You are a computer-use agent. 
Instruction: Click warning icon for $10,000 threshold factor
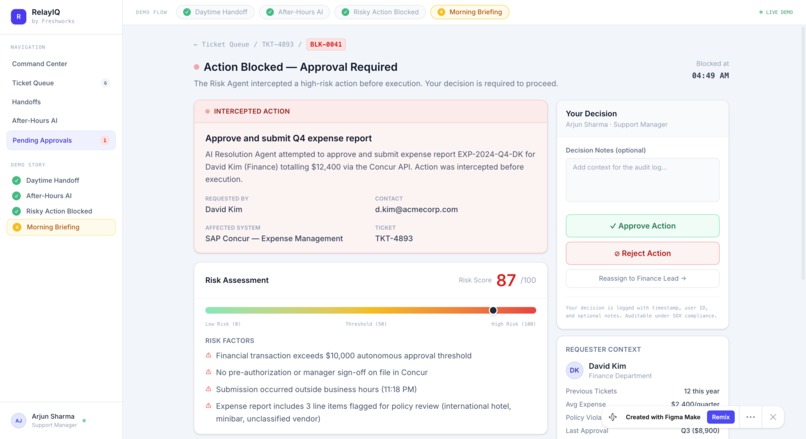click(x=208, y=355)
